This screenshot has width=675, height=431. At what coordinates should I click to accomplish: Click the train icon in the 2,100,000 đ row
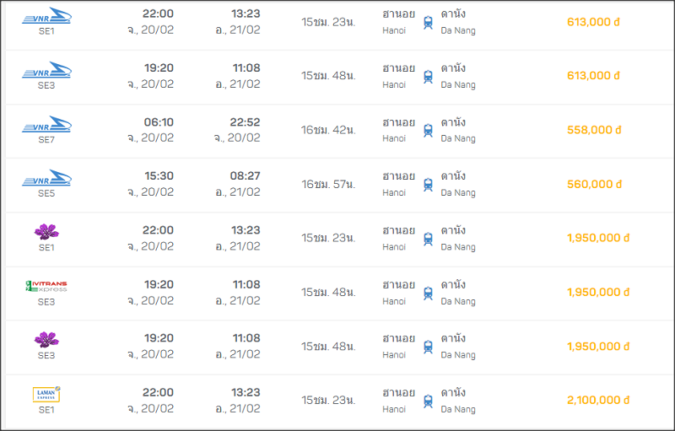(x=428, y=401)
